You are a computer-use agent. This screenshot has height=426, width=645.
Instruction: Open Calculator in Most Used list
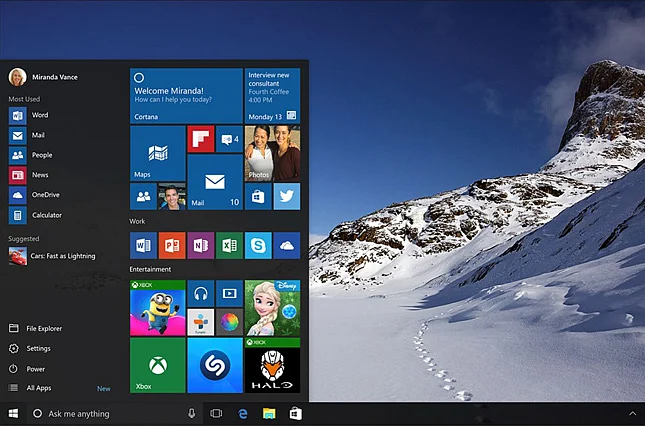35,215
